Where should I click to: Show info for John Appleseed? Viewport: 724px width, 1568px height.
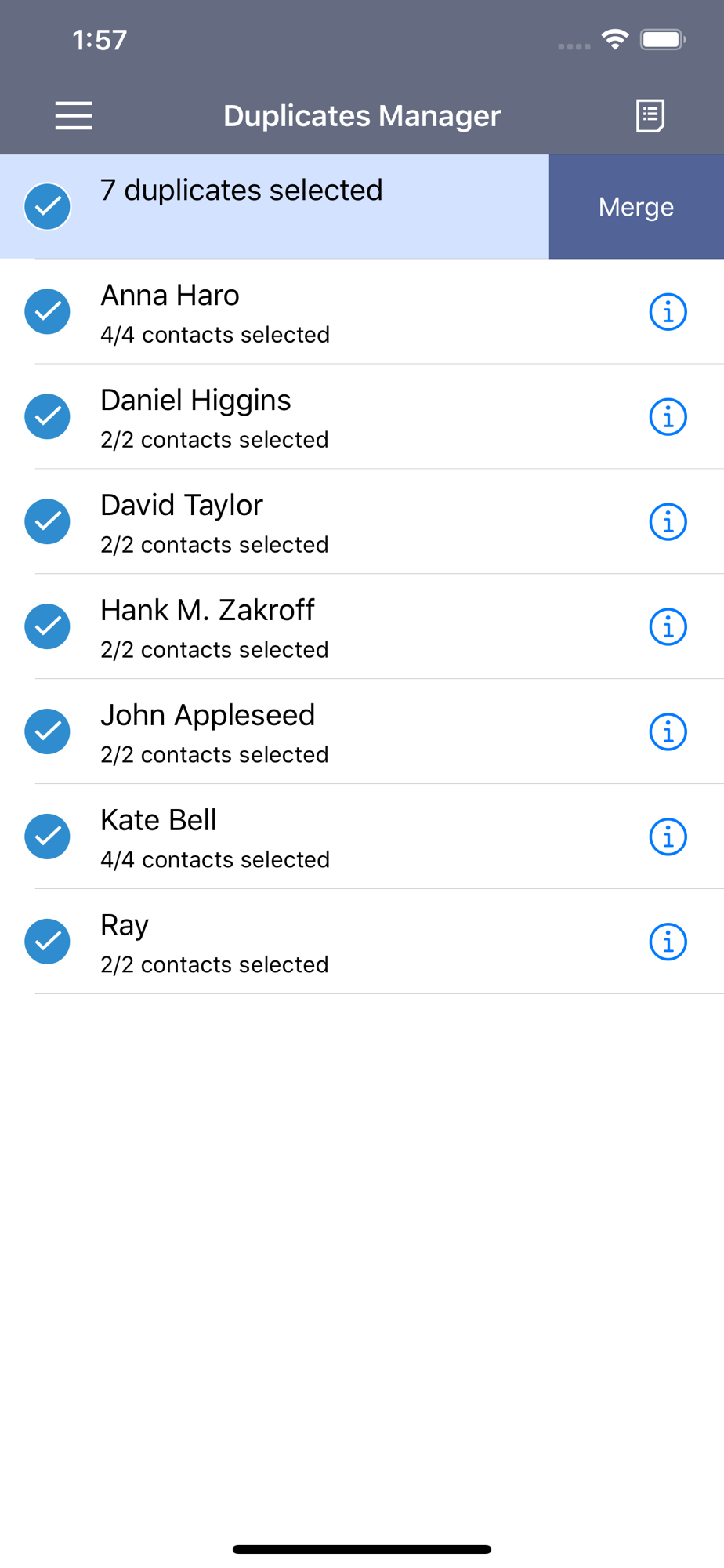[668, 732]
